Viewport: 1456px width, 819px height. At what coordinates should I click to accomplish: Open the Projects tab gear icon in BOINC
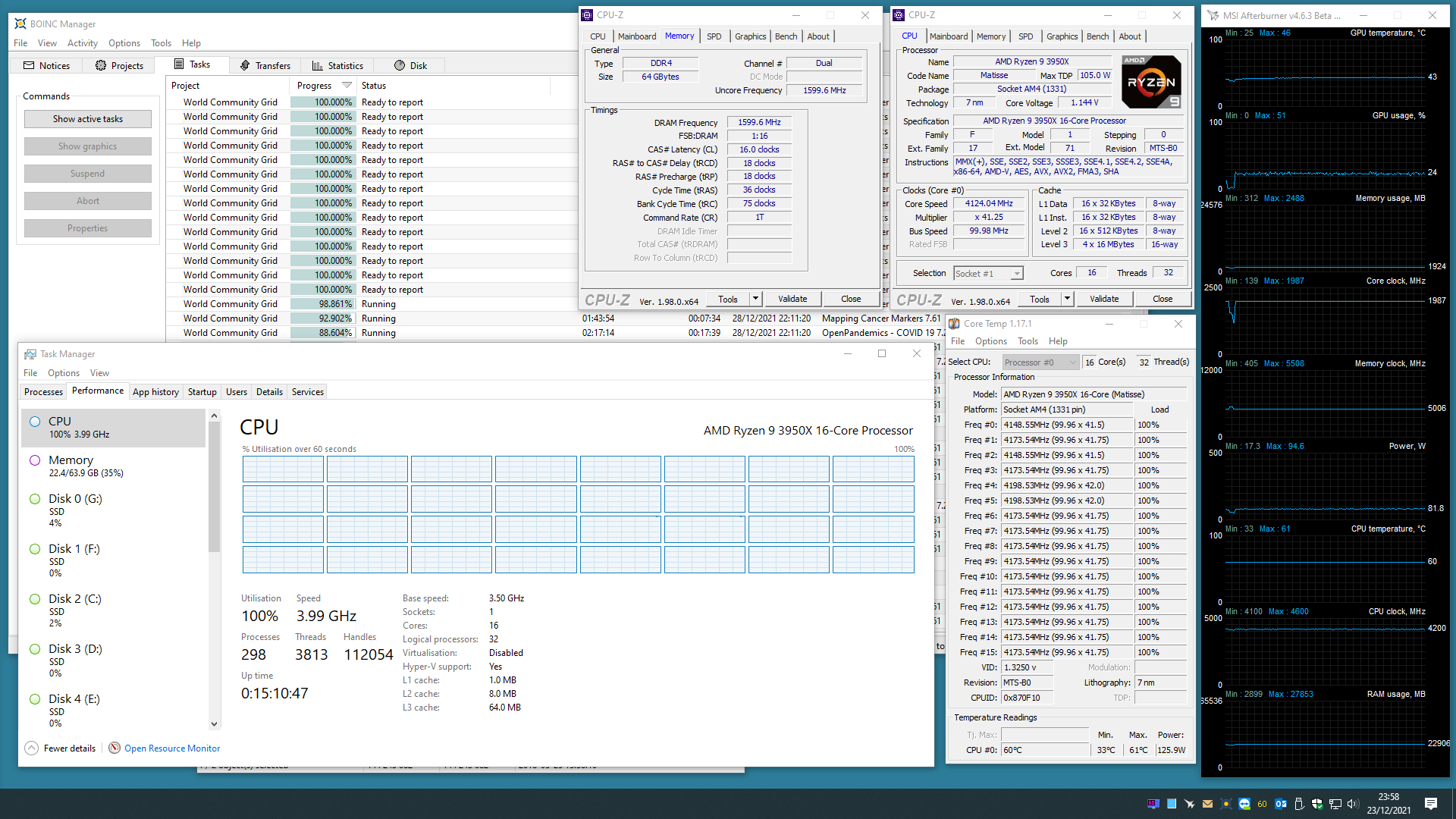pyautogui.click(x=101, y=66)
